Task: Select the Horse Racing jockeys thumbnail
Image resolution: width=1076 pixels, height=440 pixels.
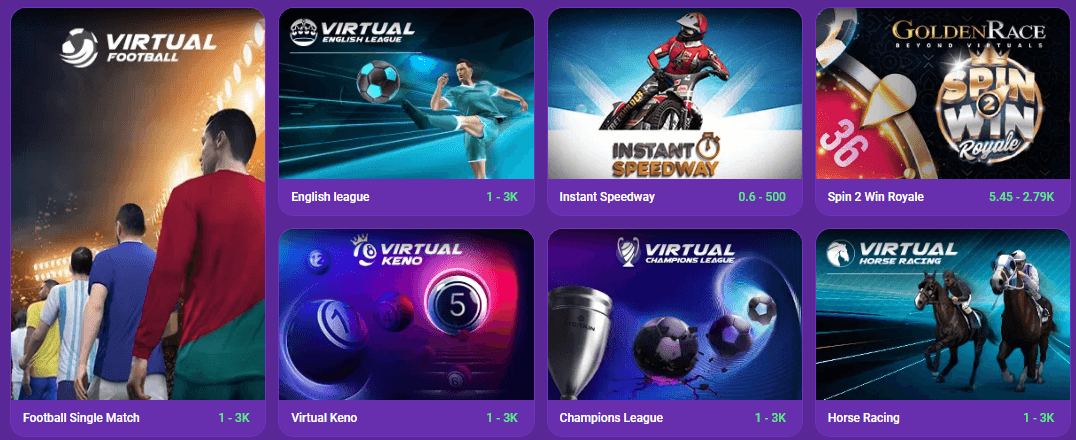Action: [943, 314]
